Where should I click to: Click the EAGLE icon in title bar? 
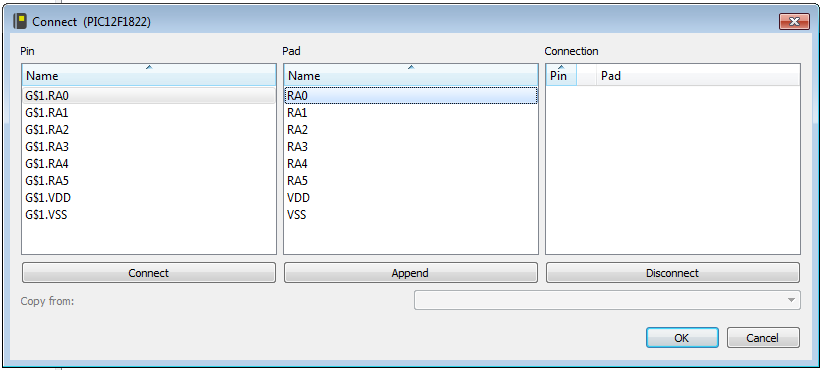pyautogui.click(x=20, y=22)
